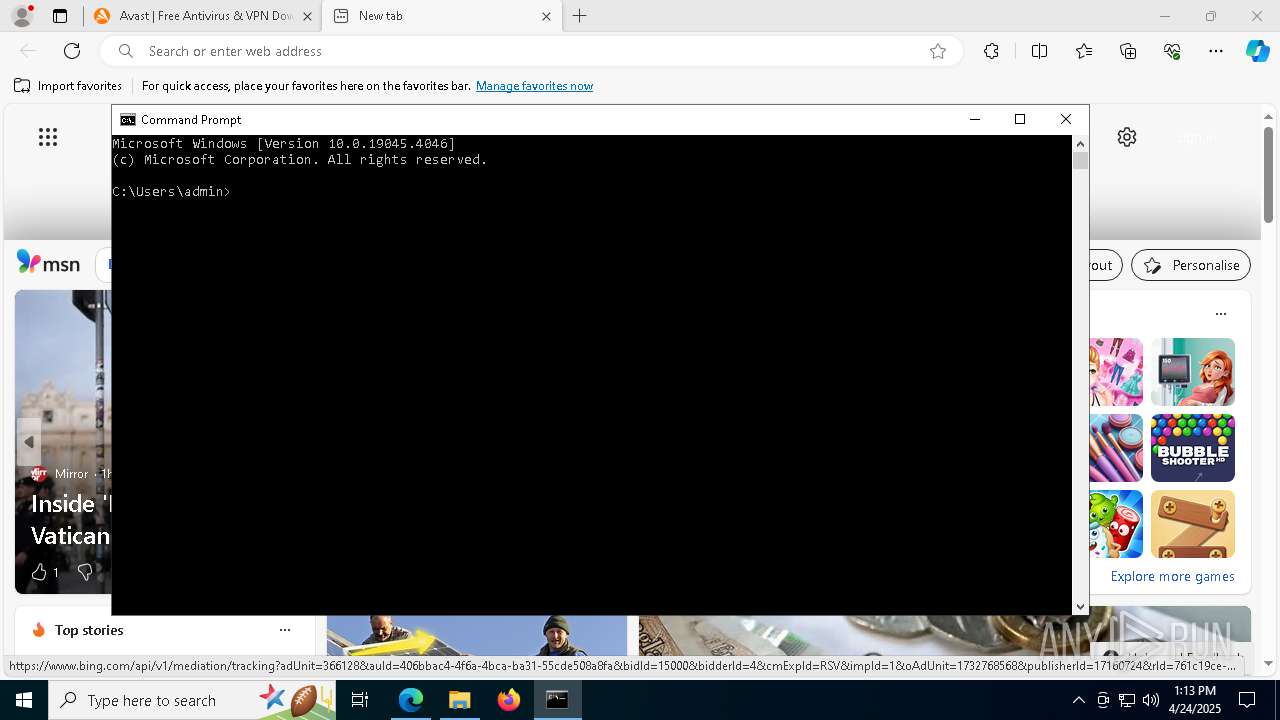The width and height of the screenshot is (1280, 720).
Task: Open the Edge profile icon
Action: 22,16
